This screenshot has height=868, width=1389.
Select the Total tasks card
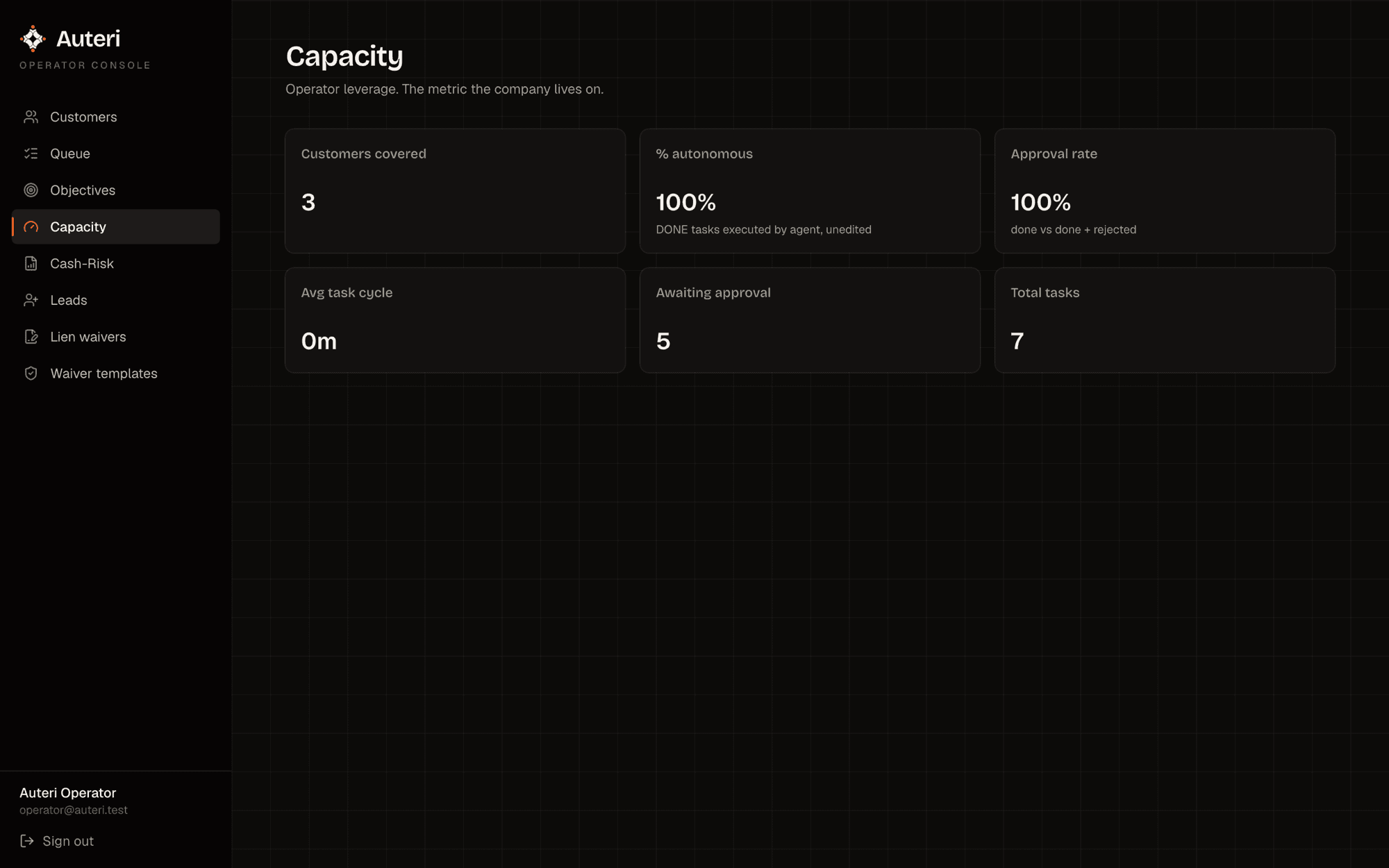tap(1165, 320)
